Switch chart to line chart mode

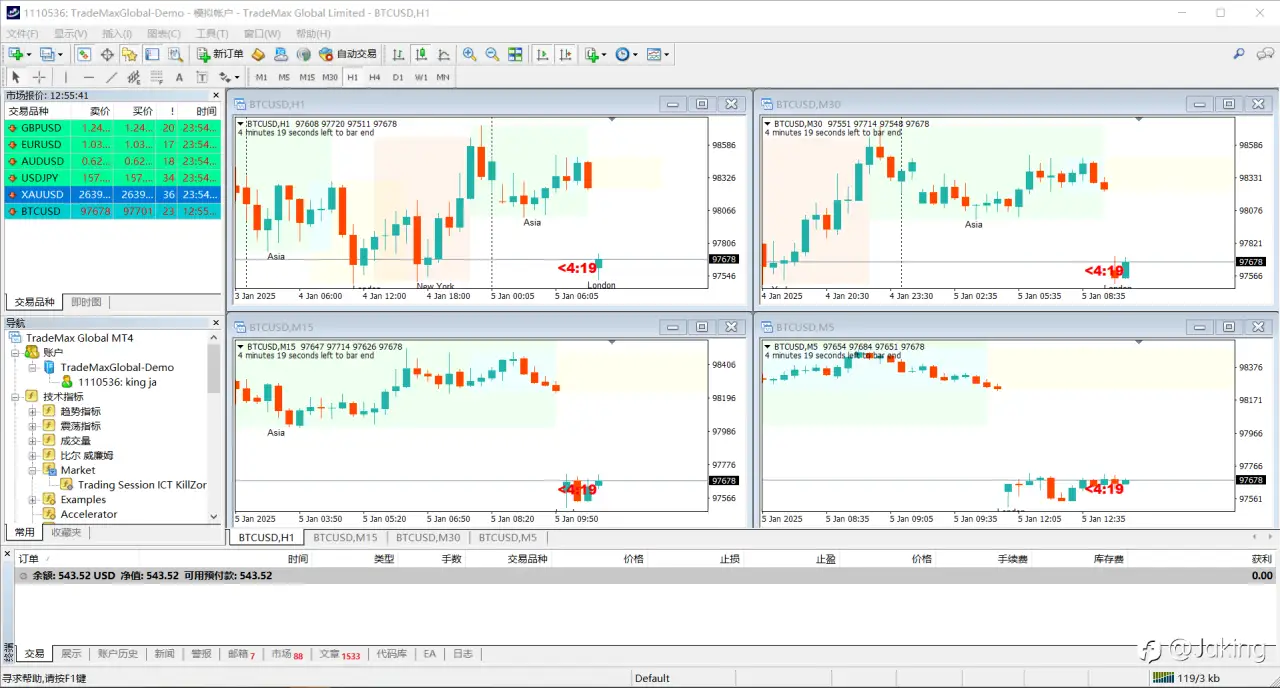tap(444, 54)
